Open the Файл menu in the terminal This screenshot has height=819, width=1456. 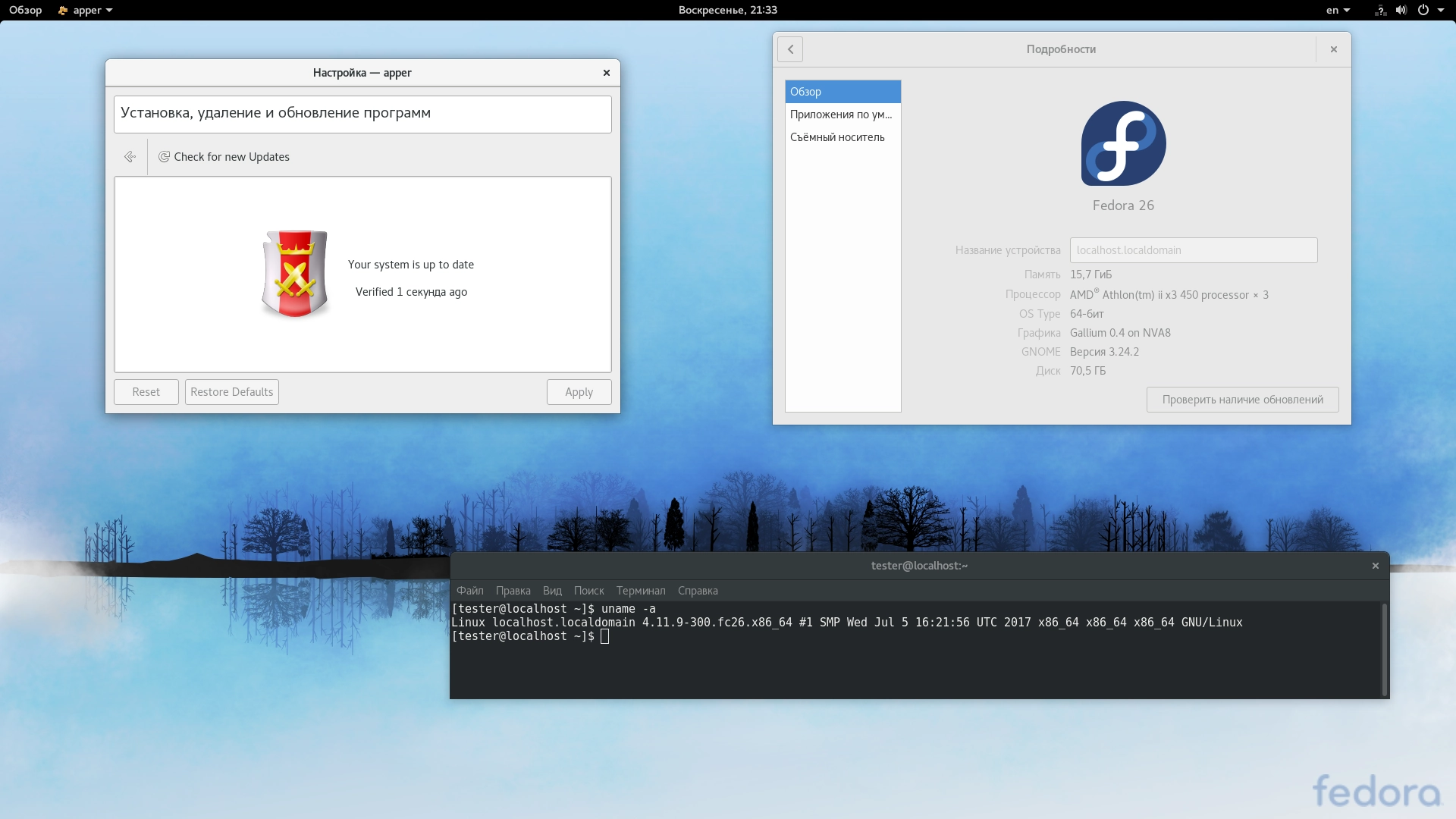point(470,591)
